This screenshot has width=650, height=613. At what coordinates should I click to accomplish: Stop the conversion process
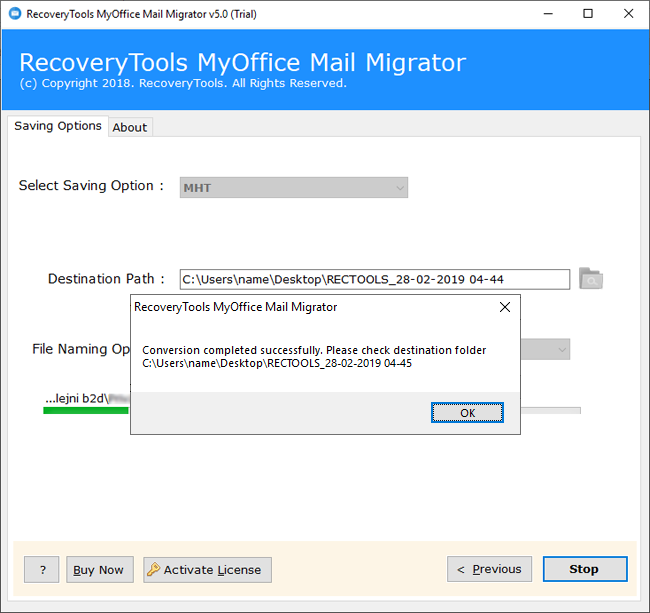coord(585,569)
